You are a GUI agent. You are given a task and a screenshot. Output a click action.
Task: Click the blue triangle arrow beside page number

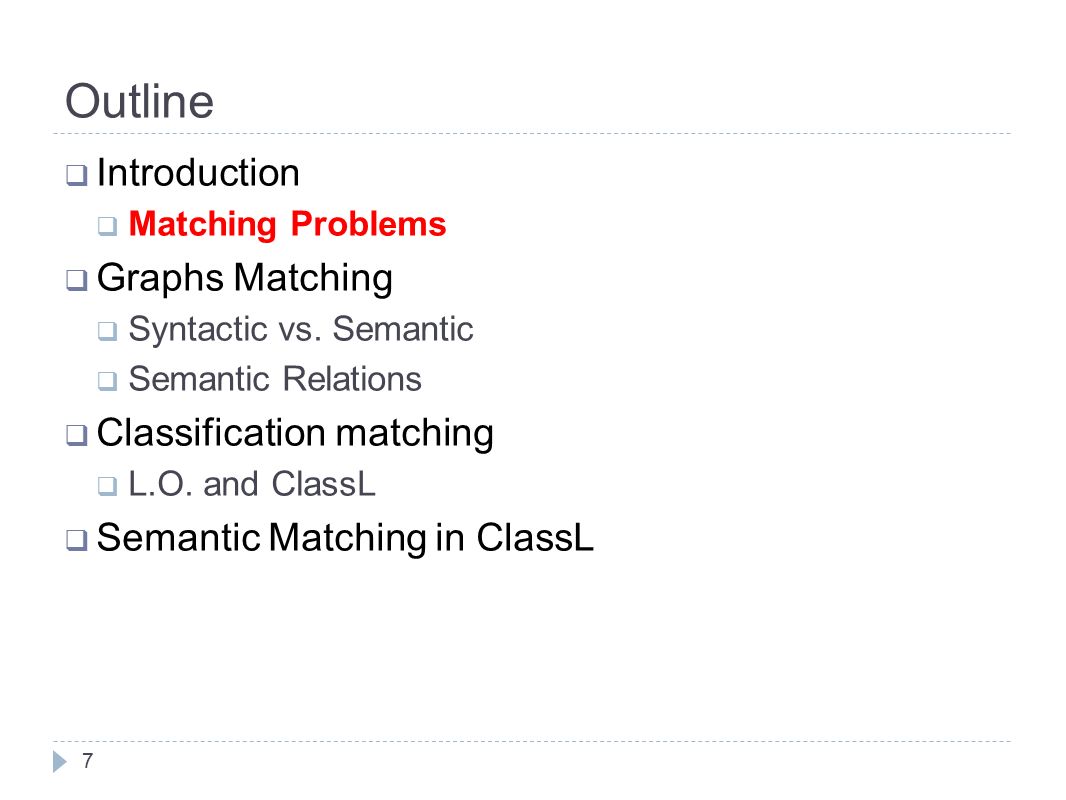coord(60,761)
